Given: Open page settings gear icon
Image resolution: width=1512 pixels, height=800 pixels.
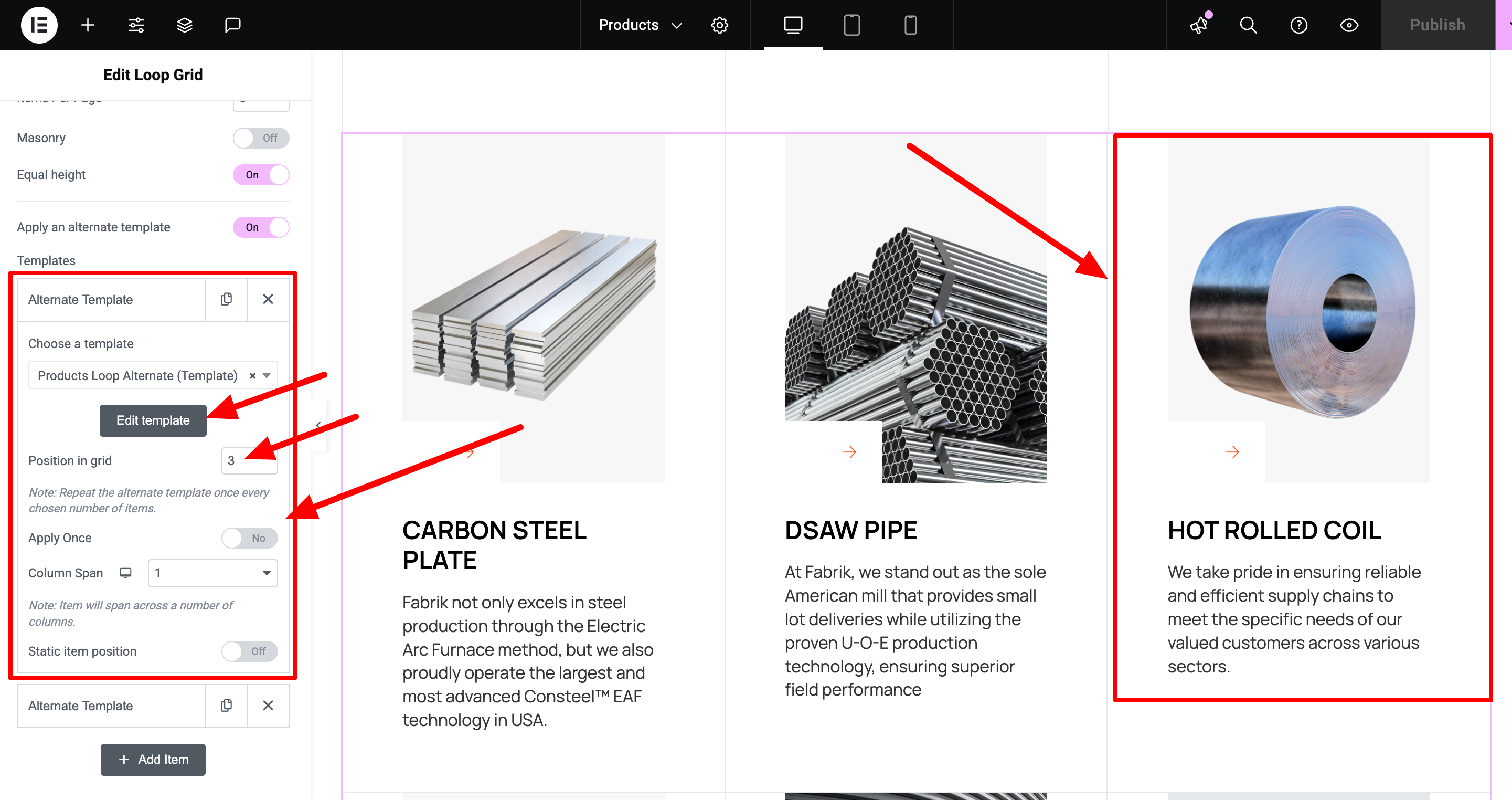Looking at the screenshot, I should point(720,25).
